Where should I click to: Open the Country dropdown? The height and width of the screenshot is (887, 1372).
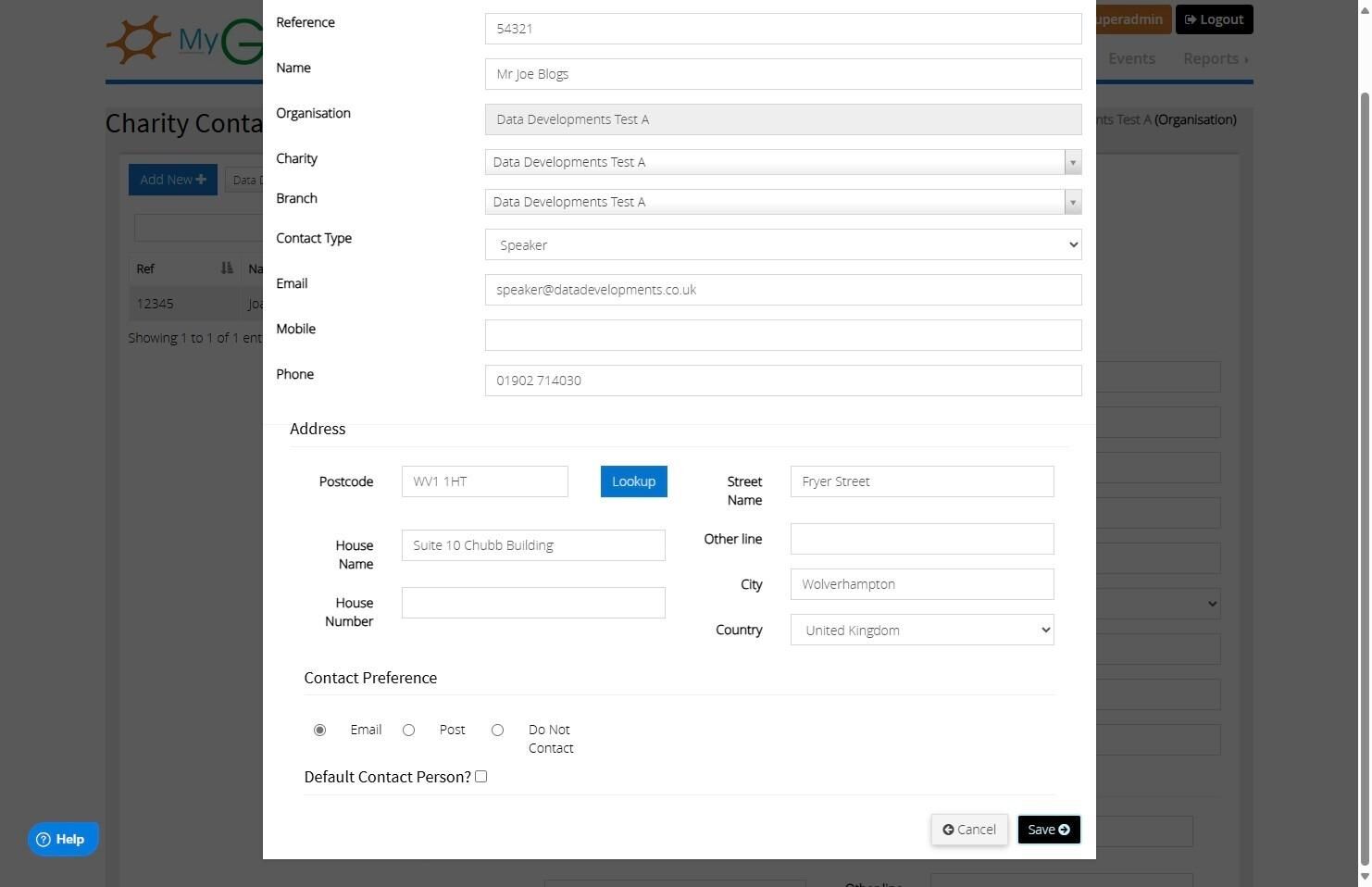pos(922,631)
